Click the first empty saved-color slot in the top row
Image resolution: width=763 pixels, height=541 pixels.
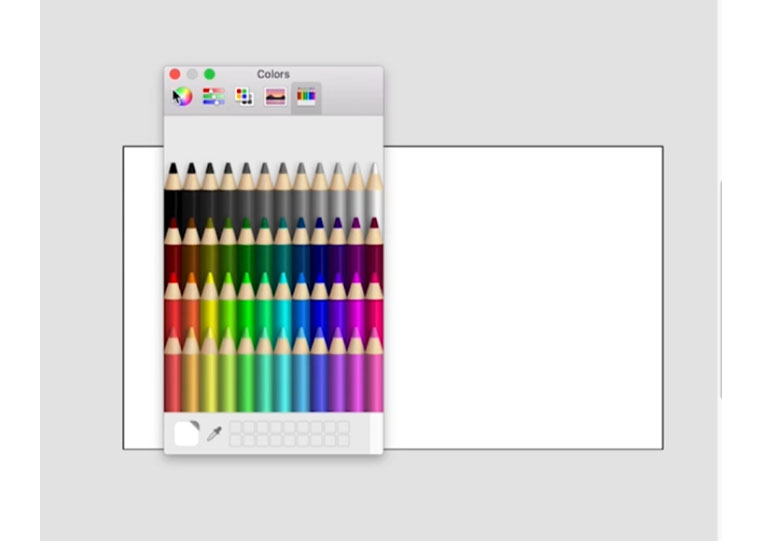click(x=236, y=427)
